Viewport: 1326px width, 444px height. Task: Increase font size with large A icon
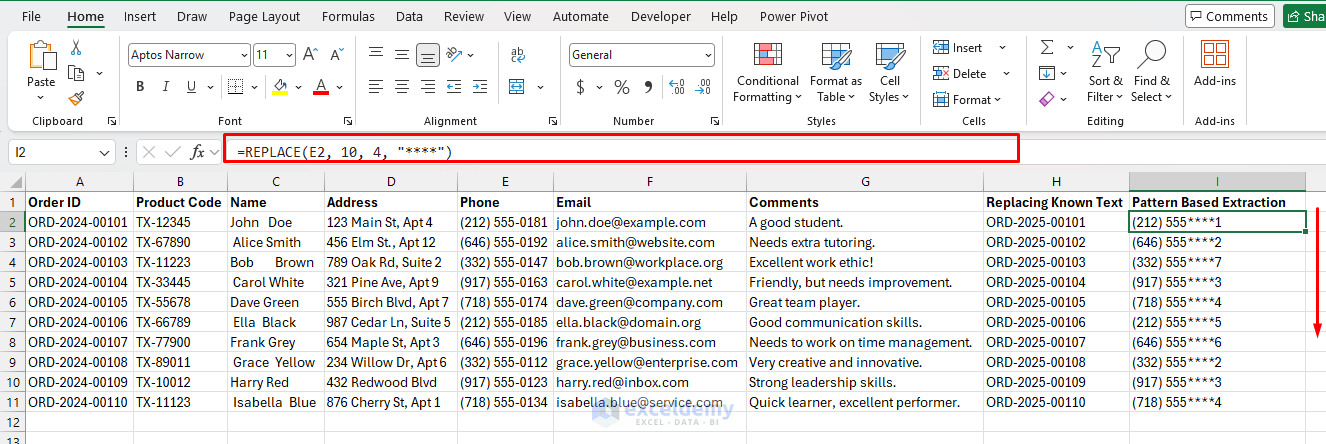(310, 55)
